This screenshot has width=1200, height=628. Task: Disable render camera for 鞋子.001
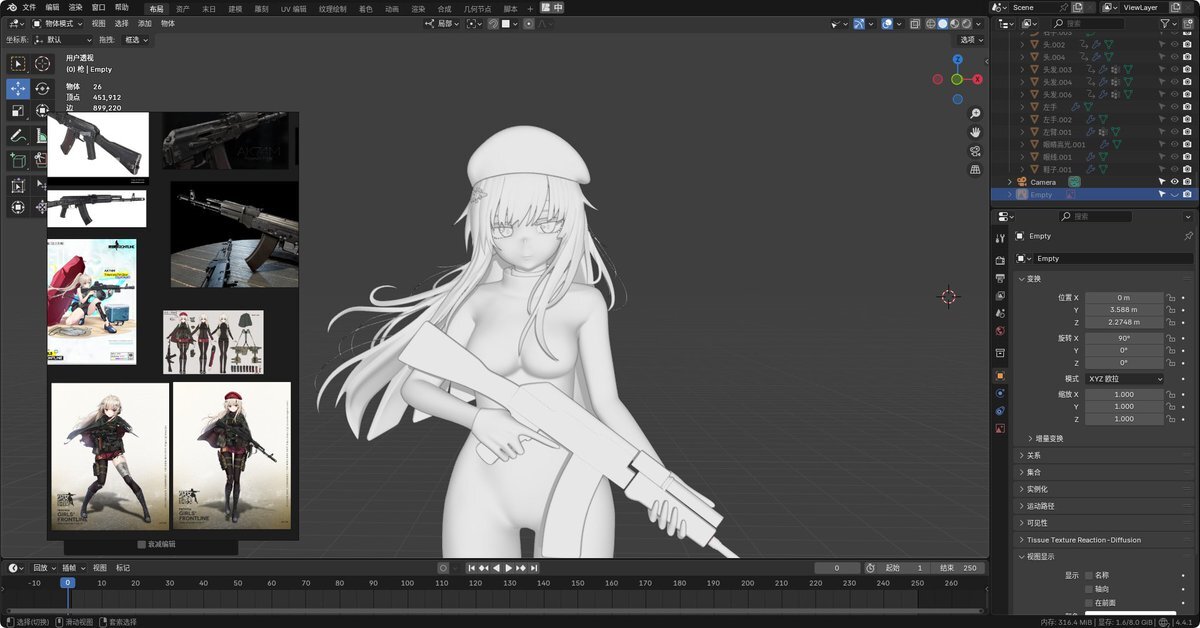click(x=1187, y=169)
